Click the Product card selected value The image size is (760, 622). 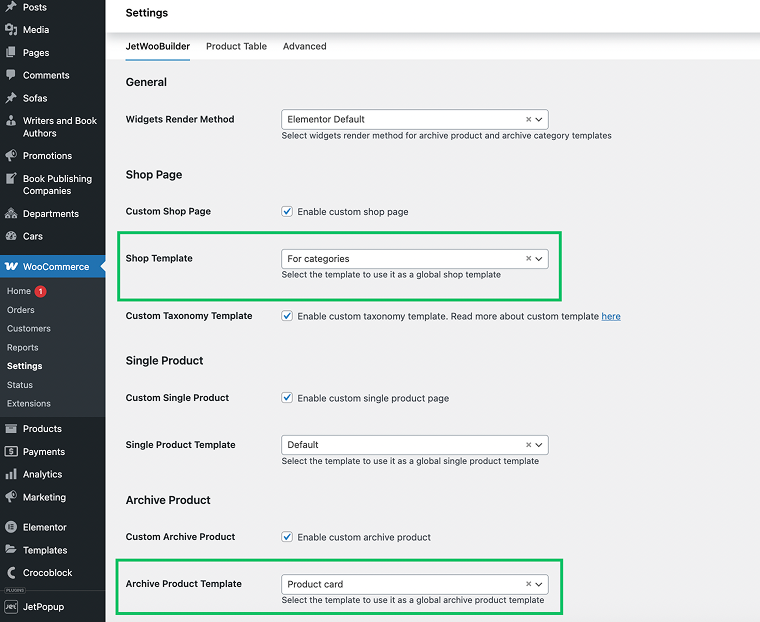tap(315, 584)
